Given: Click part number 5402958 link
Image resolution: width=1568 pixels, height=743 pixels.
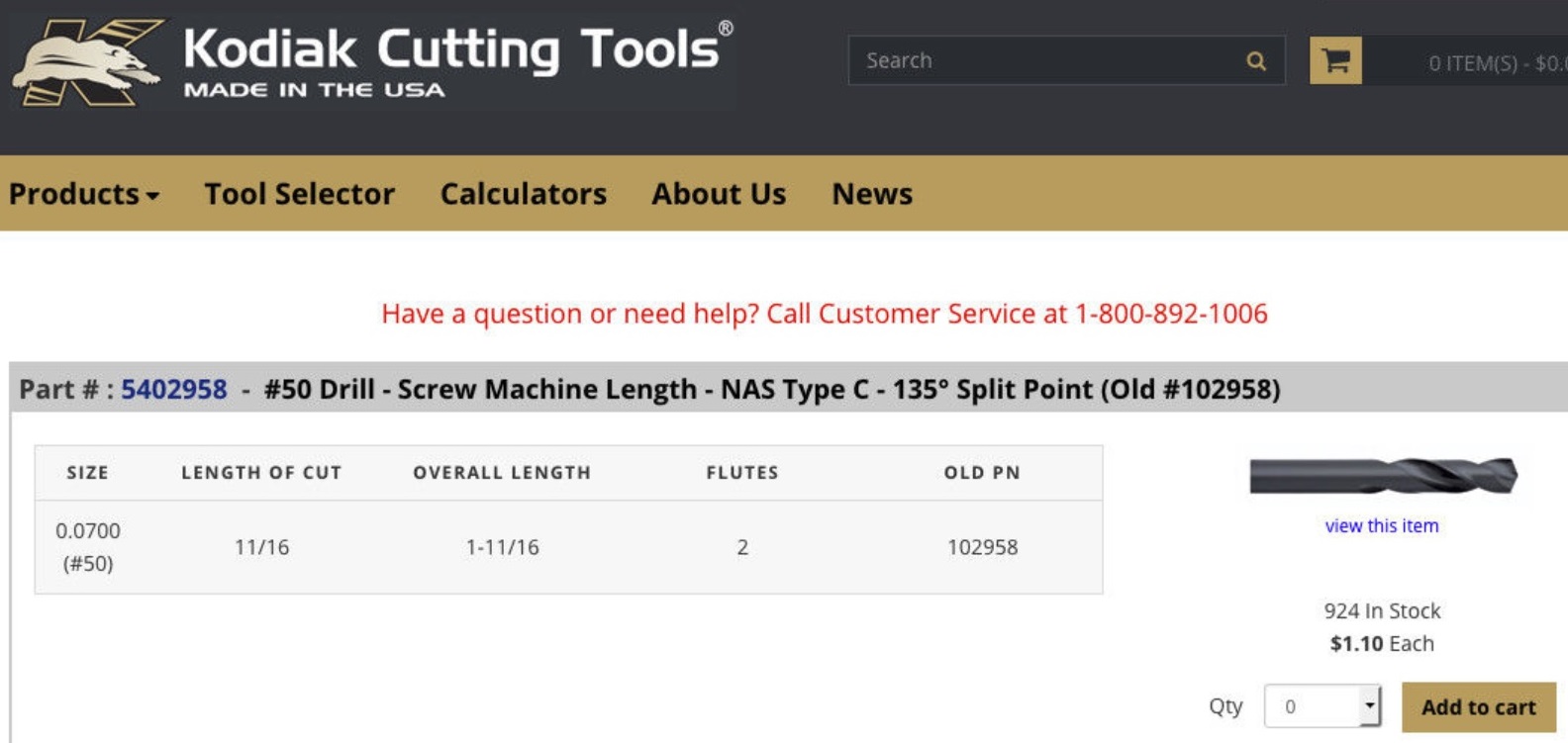Looking at the screenshot, I should (174, 390).
